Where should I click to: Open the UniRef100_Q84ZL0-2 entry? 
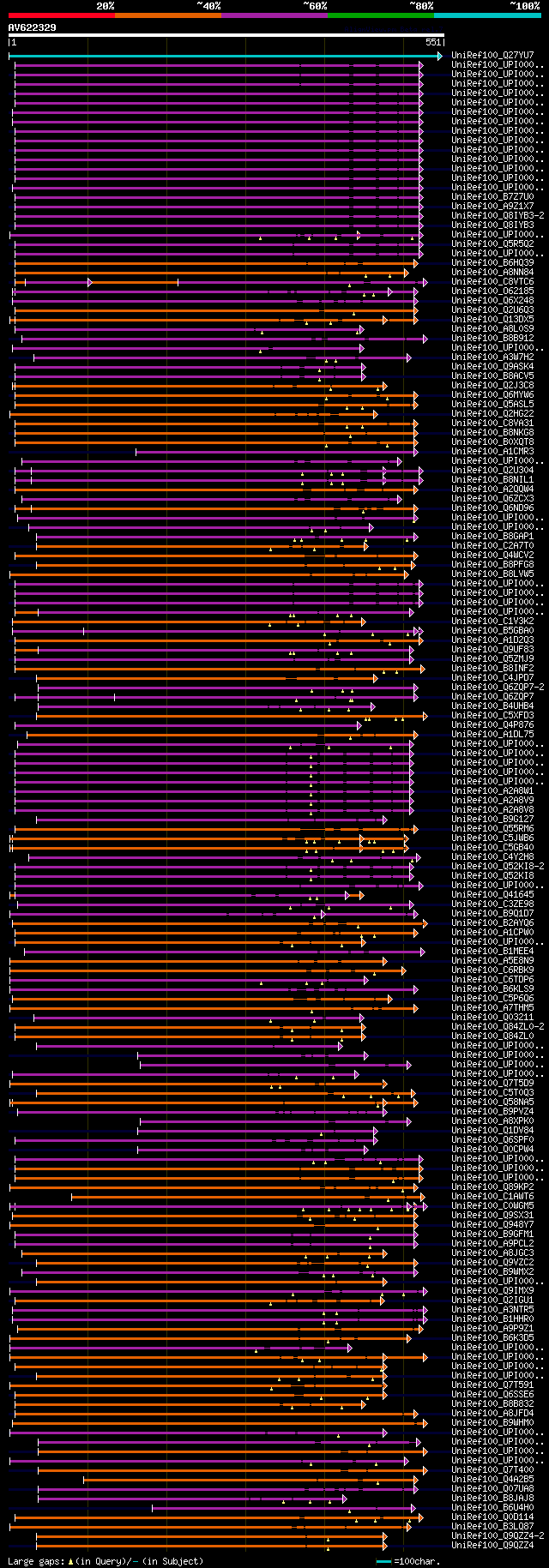coord(498,1026)
